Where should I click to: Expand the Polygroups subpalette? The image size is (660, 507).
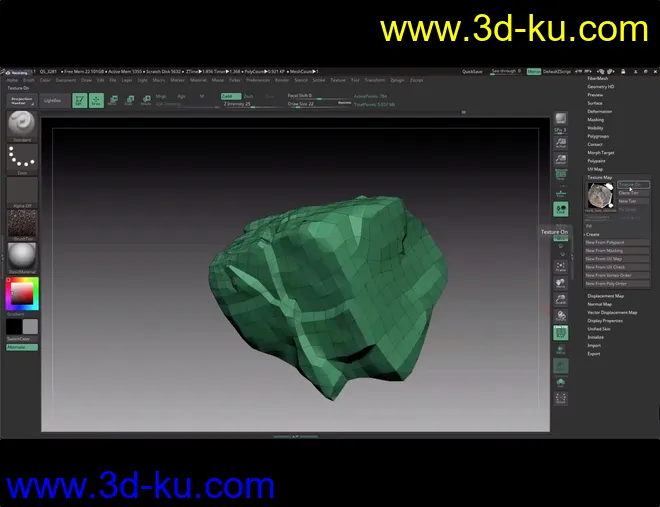click(x=598, y=136)
